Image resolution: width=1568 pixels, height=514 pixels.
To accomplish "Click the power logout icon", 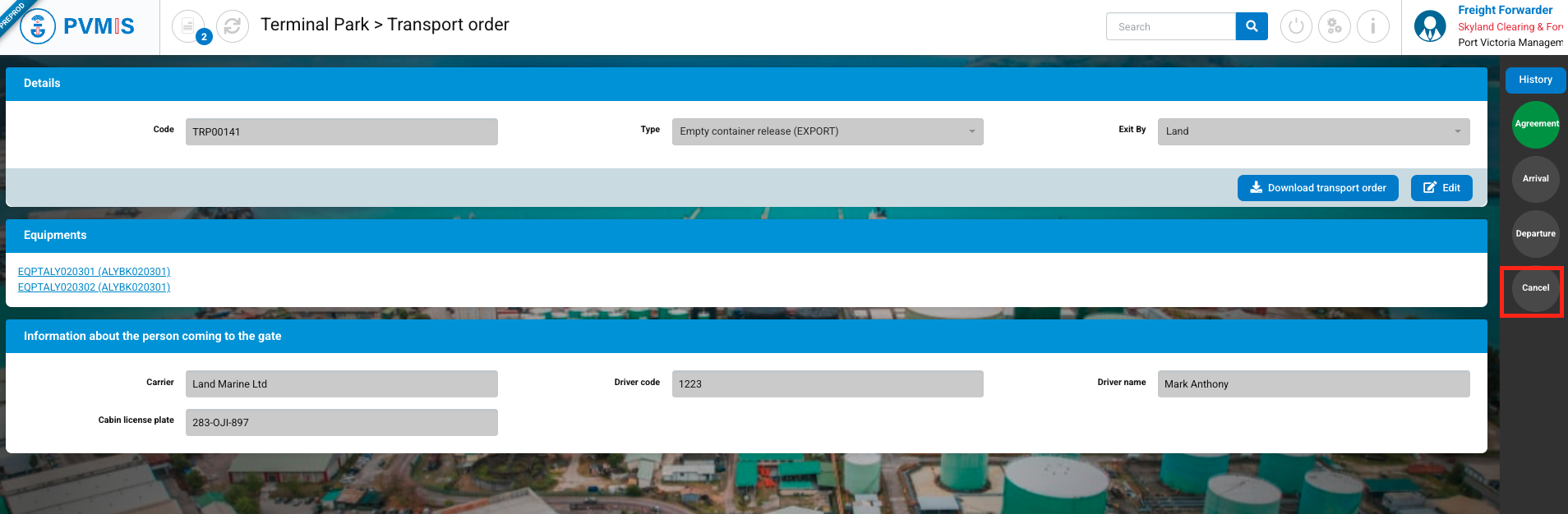I will (1296, 26).
